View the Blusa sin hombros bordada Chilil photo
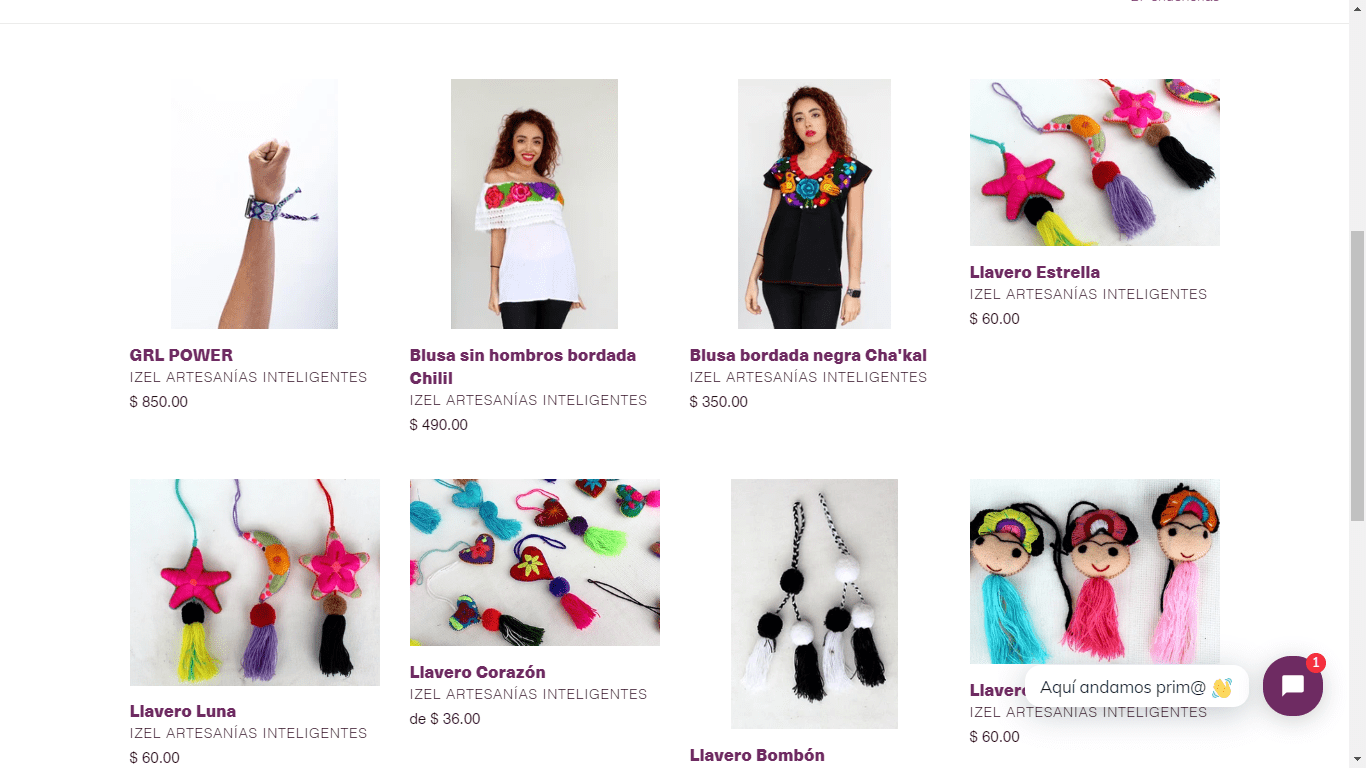The width and height of the screenshot is (1366, 768). [534, 204]
